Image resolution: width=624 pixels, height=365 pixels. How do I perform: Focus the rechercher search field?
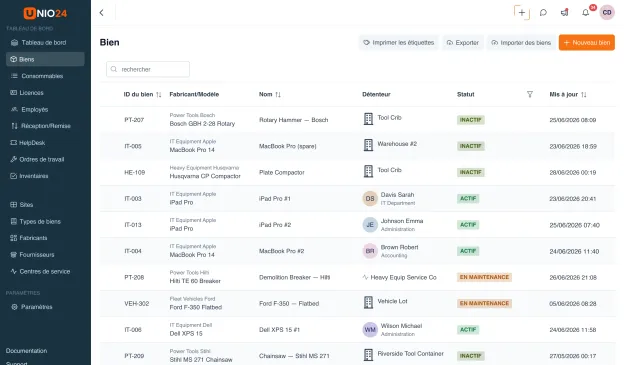(x=148, y=69)
